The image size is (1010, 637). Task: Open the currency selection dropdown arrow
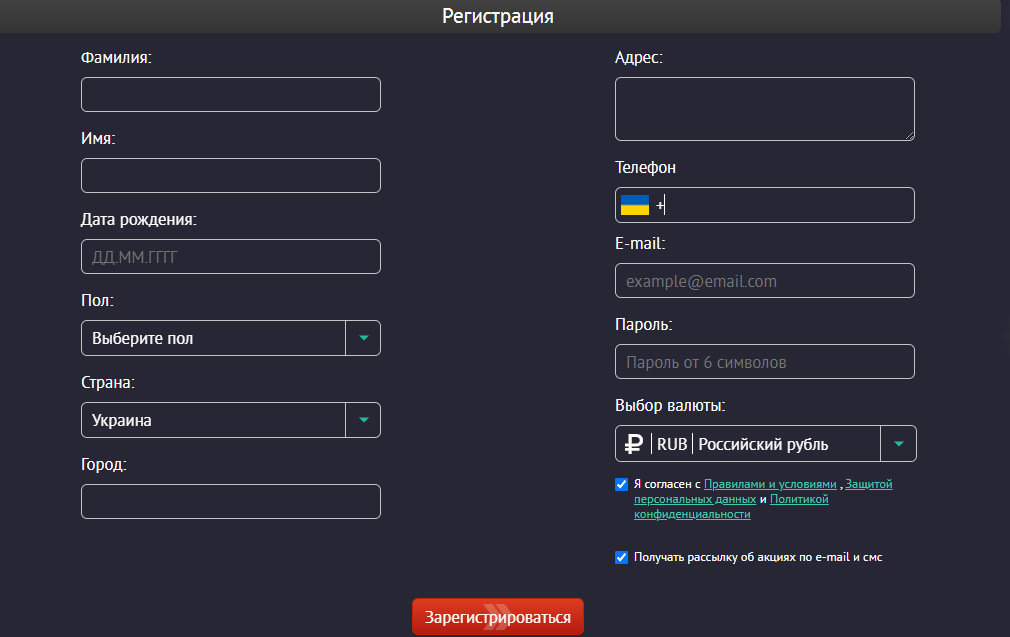[899, 444]
